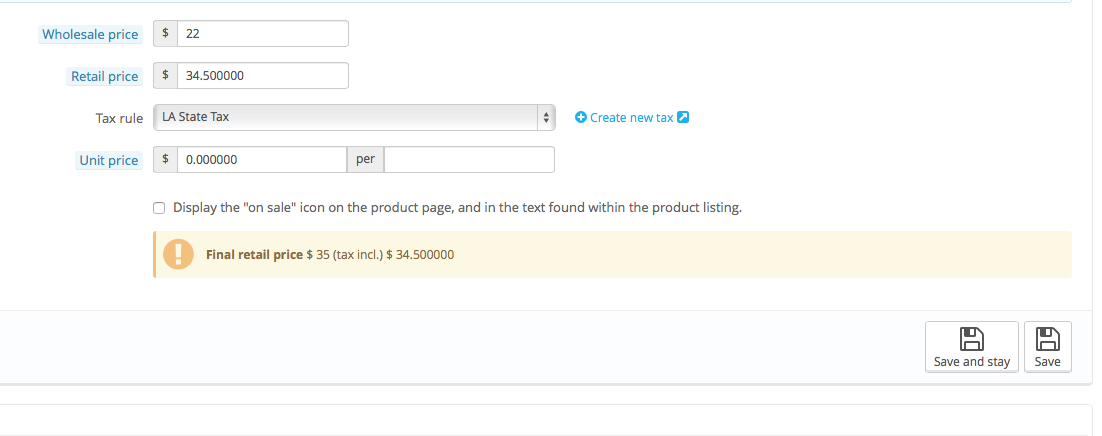1102x436 pixels.
Task: Enable the "on sale" icon display checkbox
Action: click(159, 208)
